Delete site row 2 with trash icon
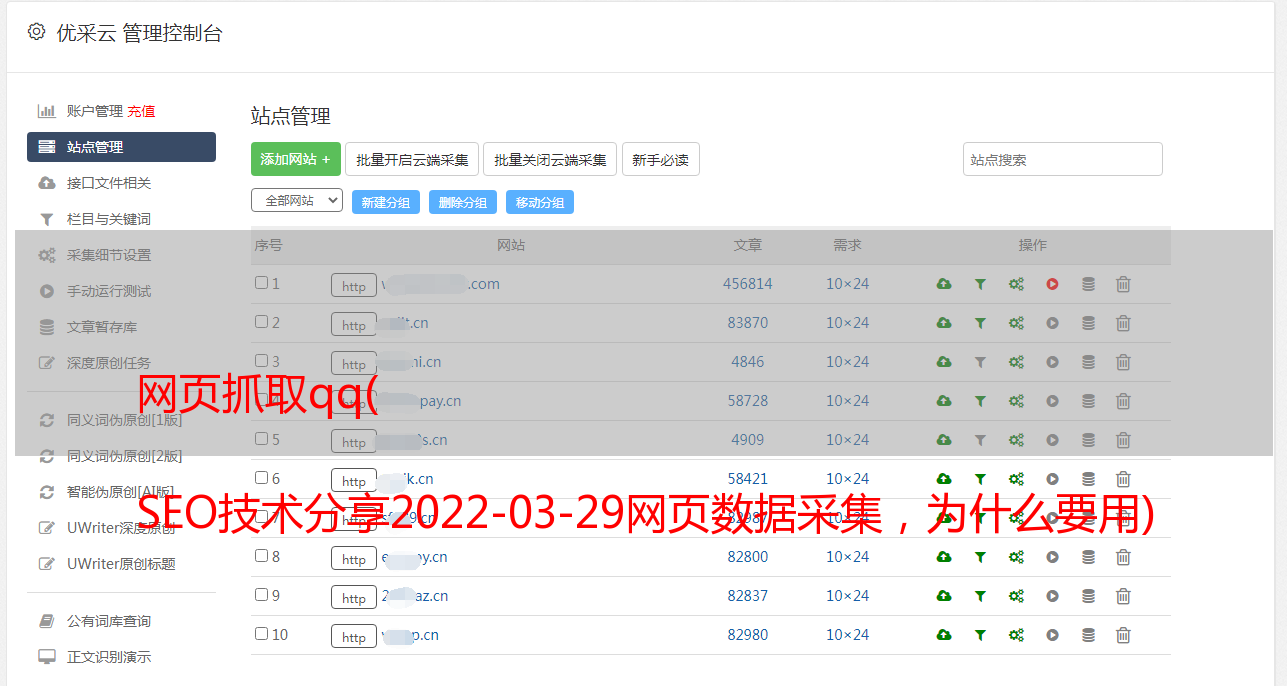 (1123, 323)
